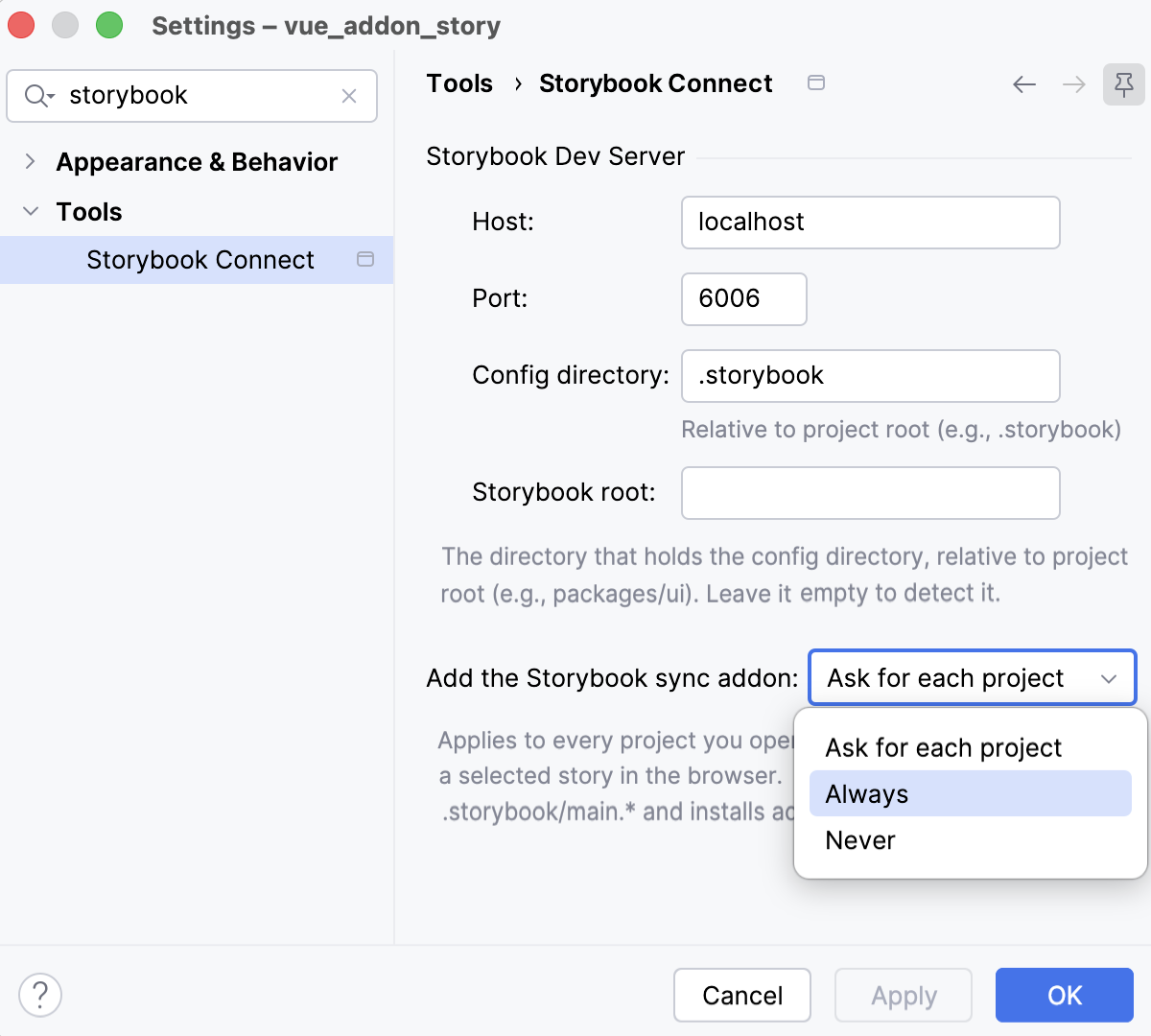Click the Port input field

(744, 299)
